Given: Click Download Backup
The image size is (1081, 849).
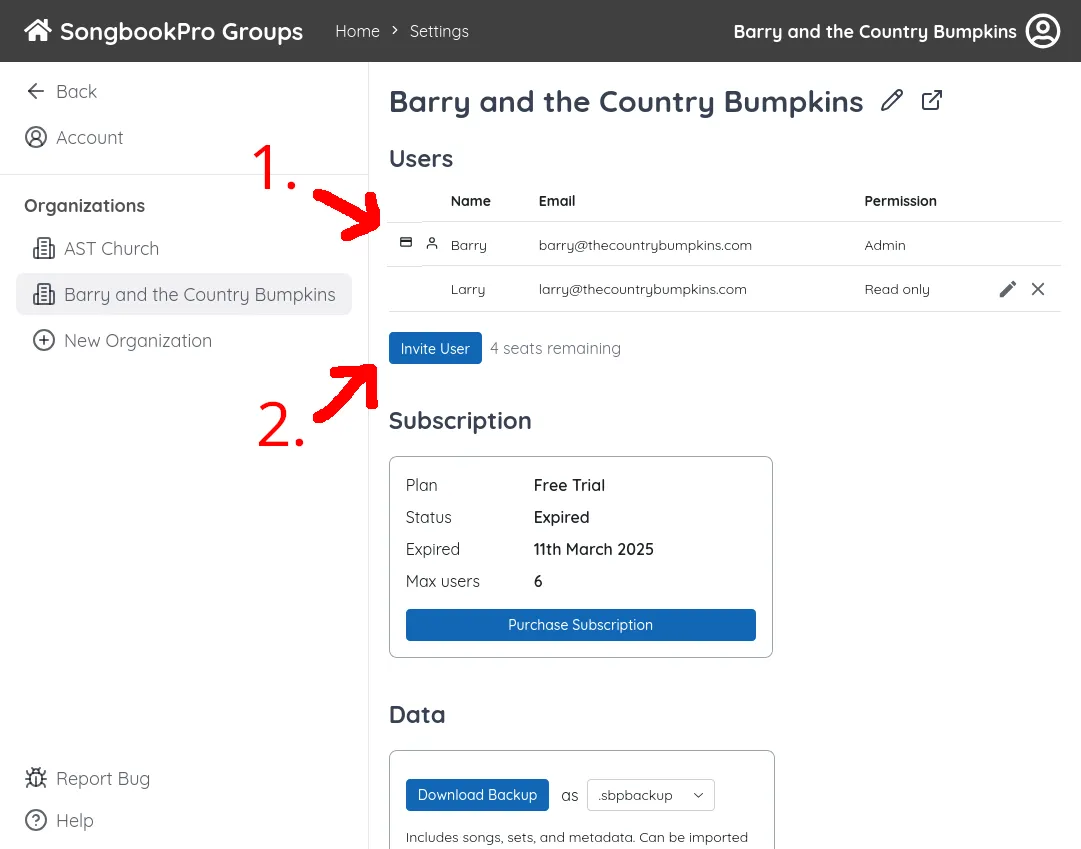Looking at the screenshot, I should (x=477, y=795).
